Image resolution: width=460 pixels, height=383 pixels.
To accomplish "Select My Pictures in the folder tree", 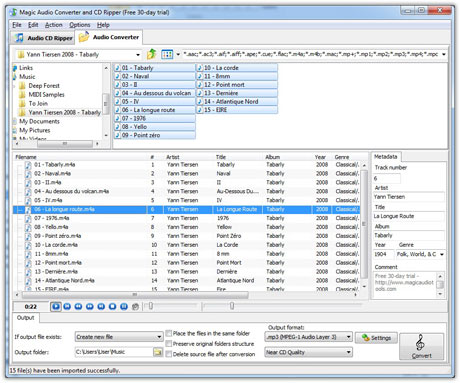I will coord(34,130).
